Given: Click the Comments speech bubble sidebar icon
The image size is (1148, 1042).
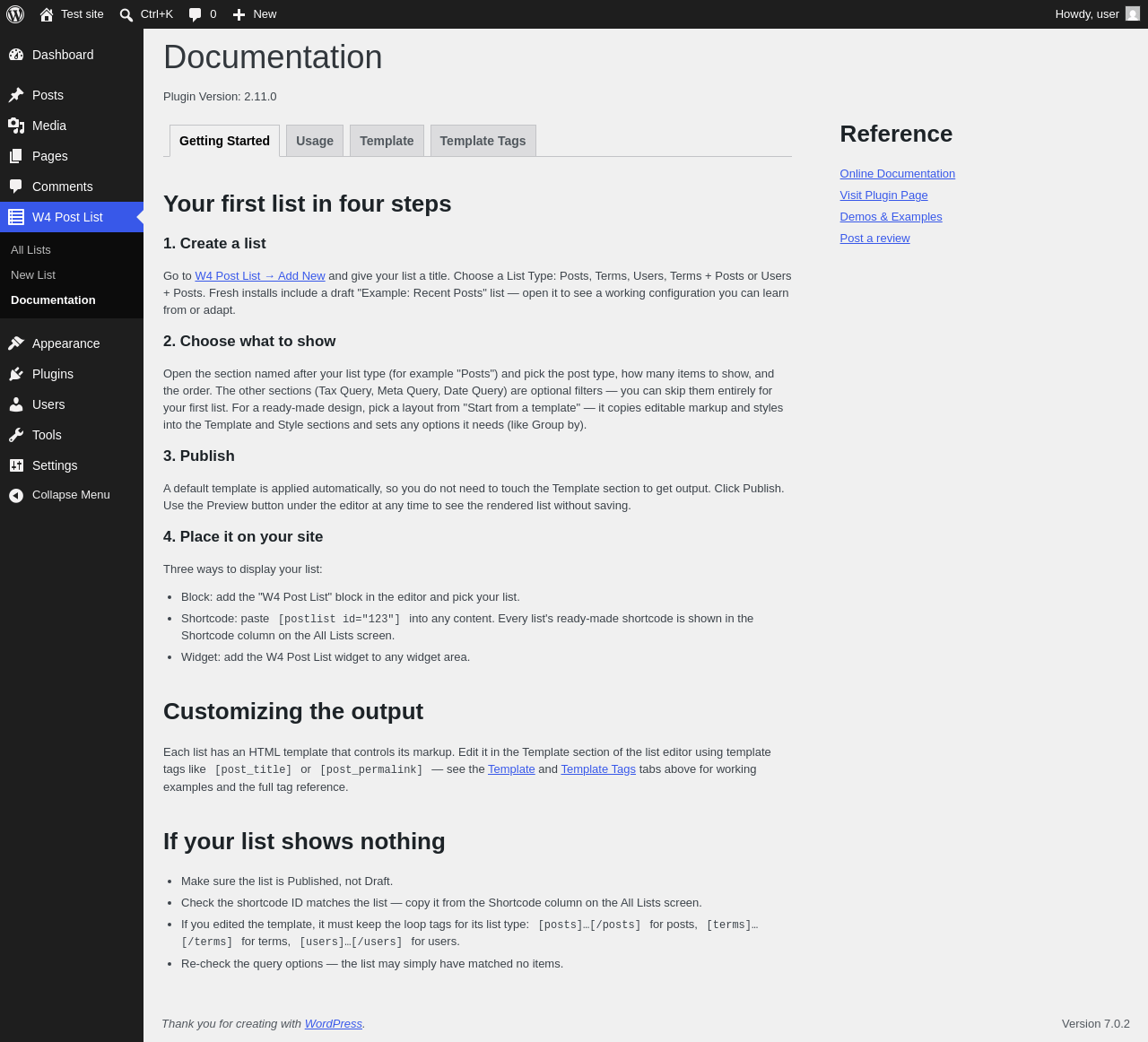Looking at the screenshot, I should (16, 187).
